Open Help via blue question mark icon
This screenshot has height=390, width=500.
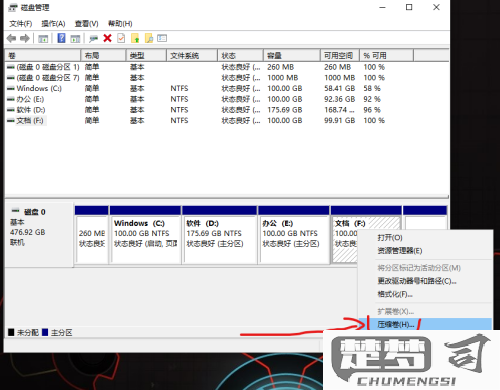click(61, 38)
